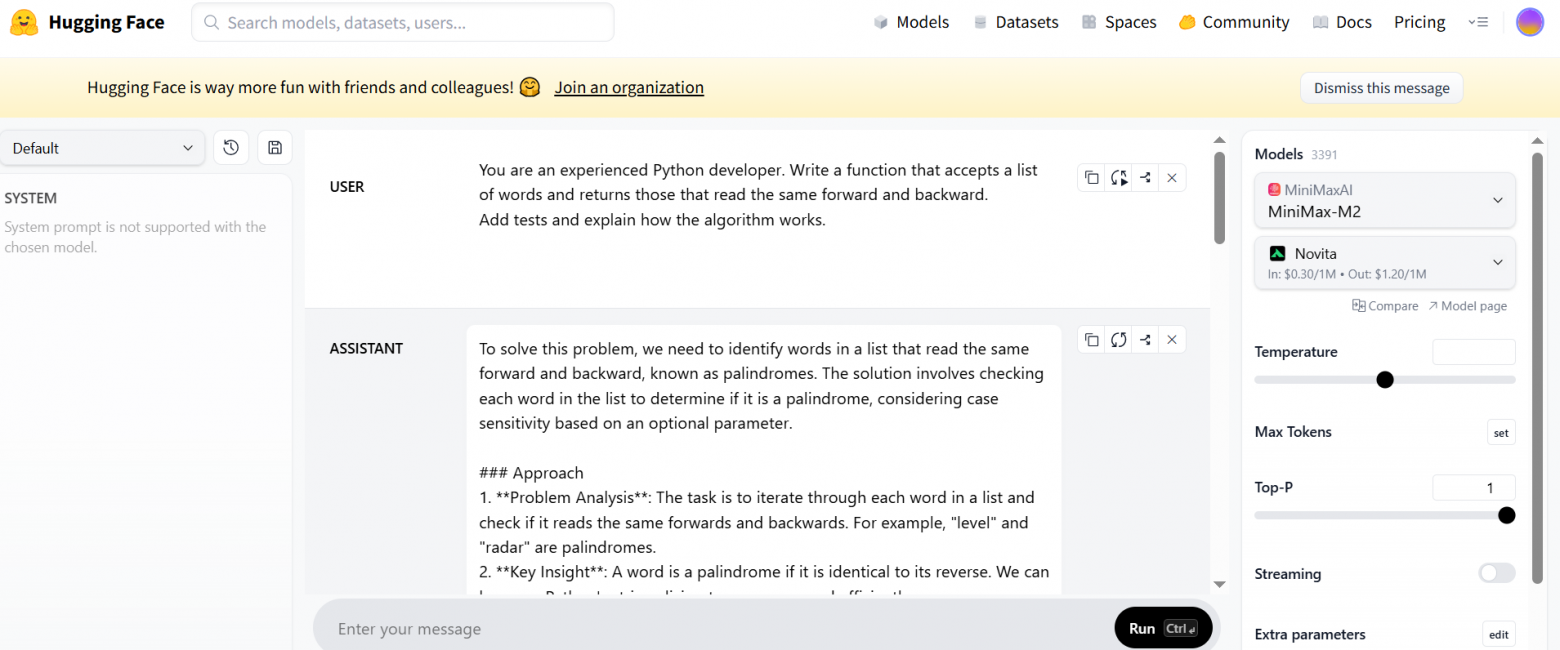Dismiss this message banner button

coord(1381,88)
